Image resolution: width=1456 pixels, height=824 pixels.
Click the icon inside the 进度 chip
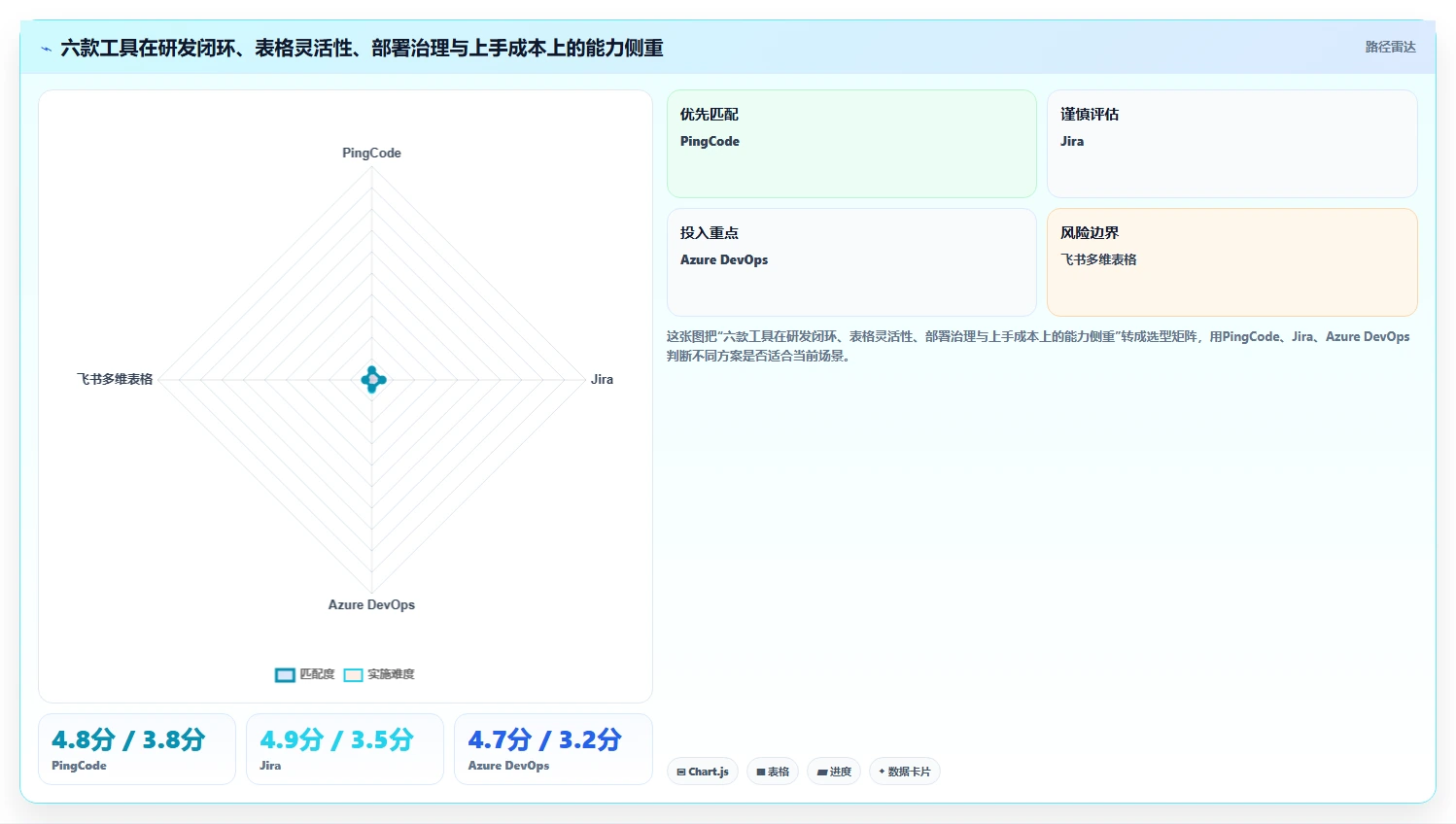[822, 772]
